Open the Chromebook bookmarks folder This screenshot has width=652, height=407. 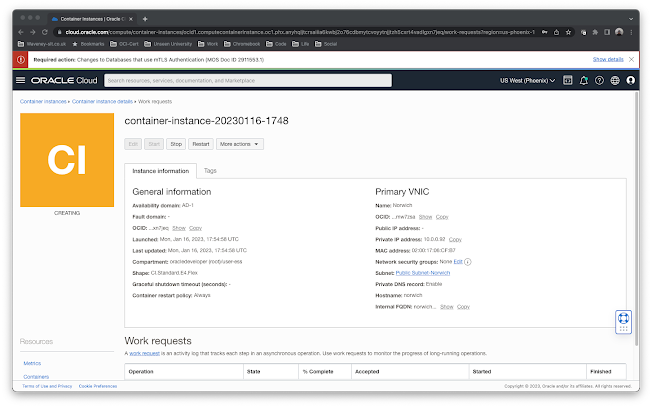point(242,44)
